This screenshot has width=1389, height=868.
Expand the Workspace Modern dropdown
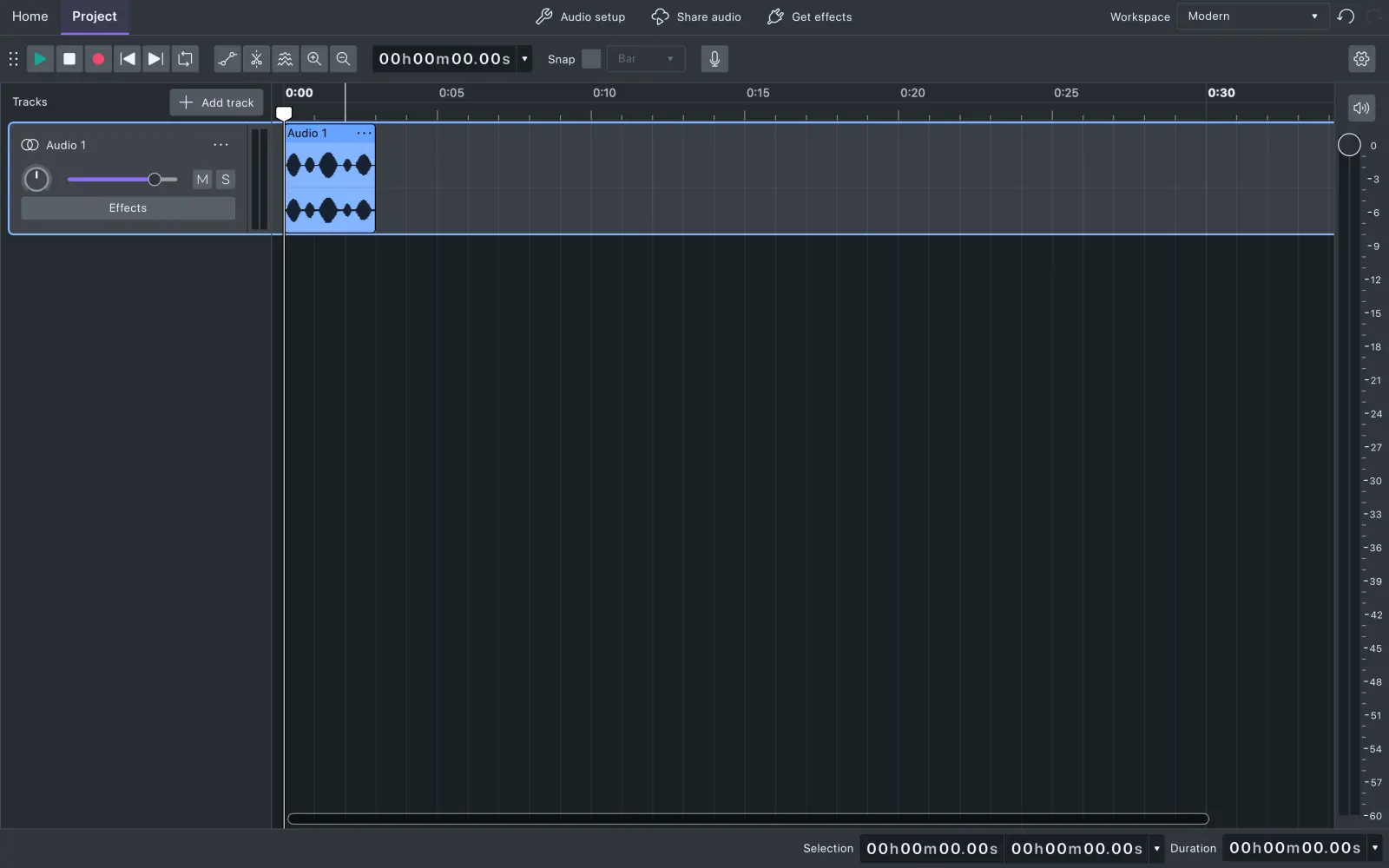pyautogui.click(x=1252, y=16)
